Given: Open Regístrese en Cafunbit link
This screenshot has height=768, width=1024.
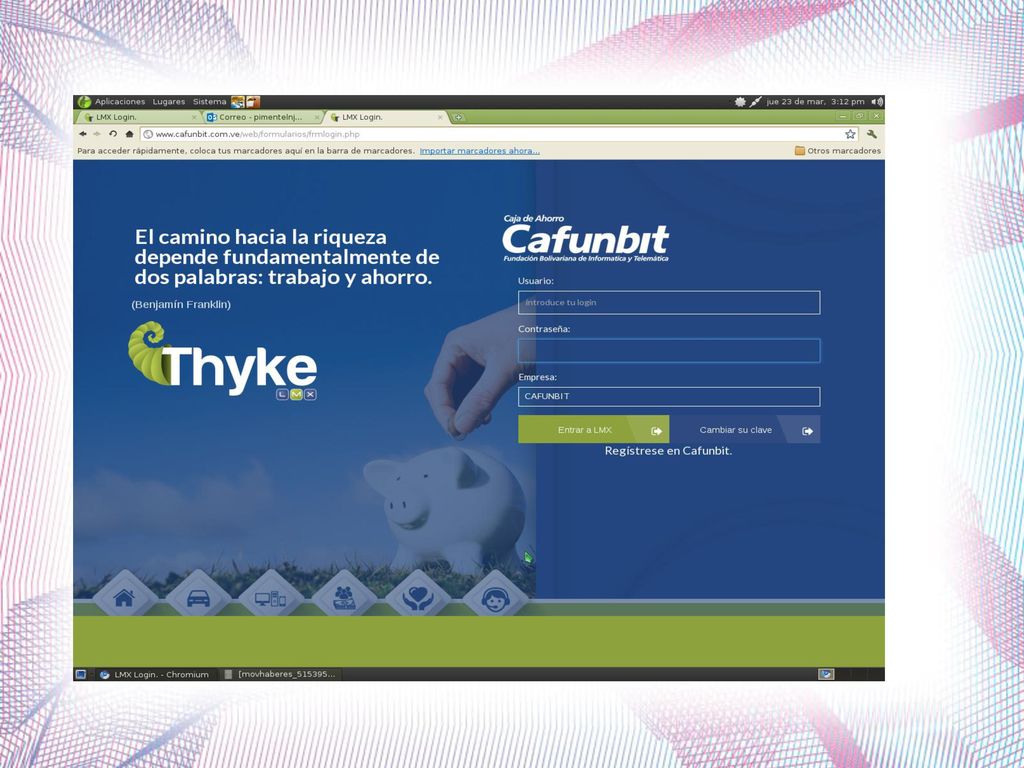Looking at the screenshot, I should 668,451.
